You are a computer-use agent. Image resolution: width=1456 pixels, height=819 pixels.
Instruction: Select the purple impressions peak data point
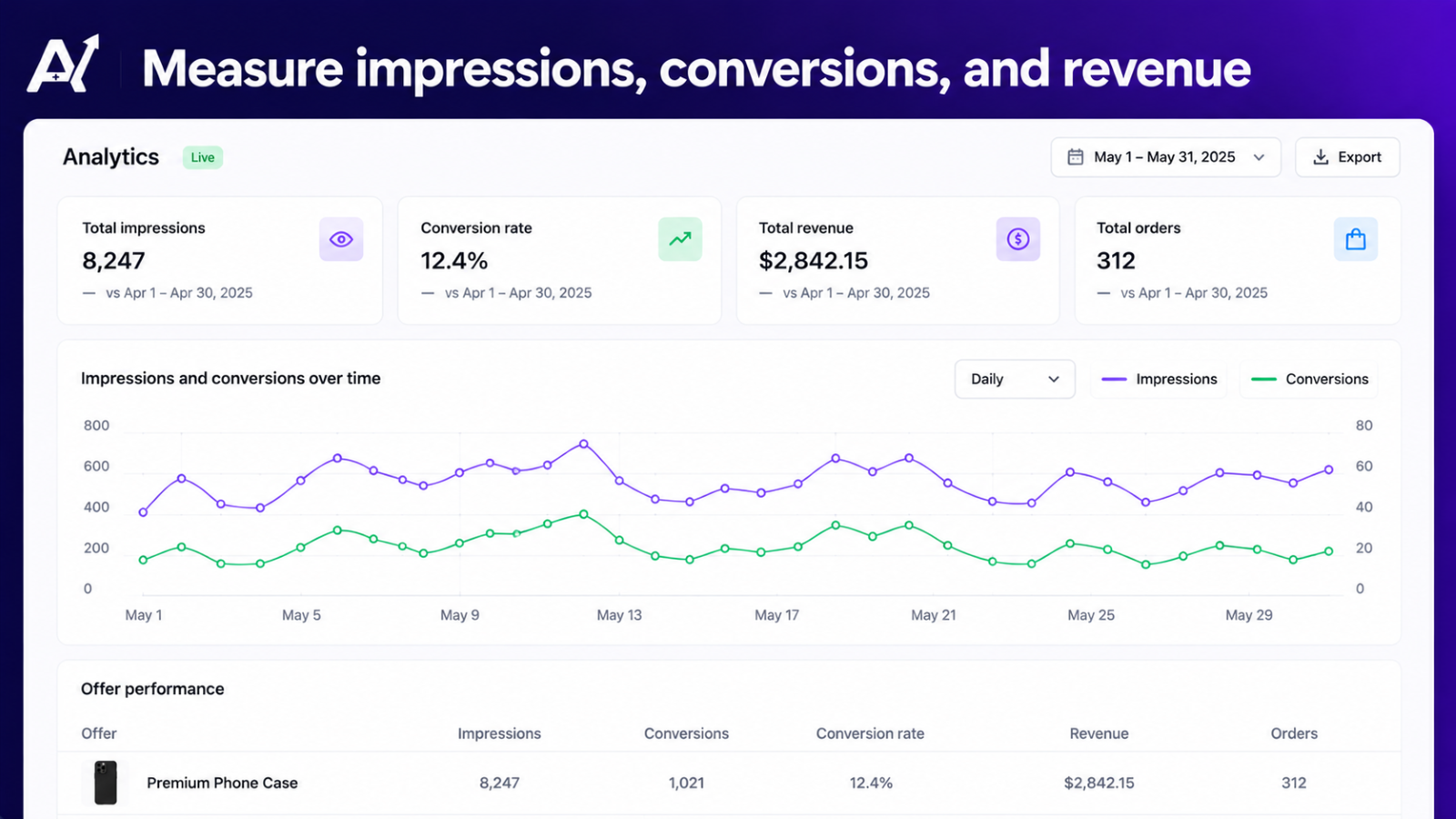(584, 444)
